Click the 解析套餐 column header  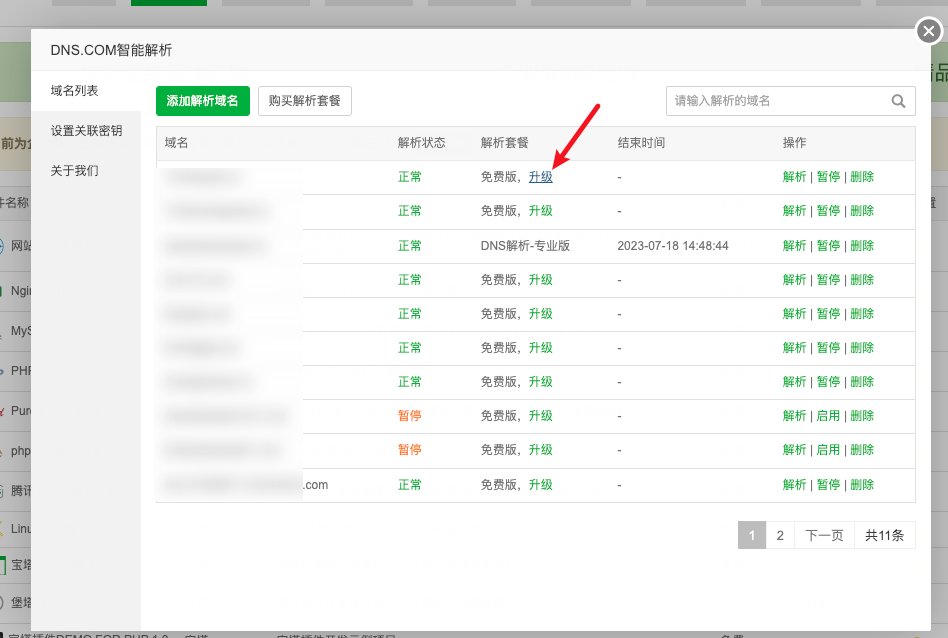point(504,143)
